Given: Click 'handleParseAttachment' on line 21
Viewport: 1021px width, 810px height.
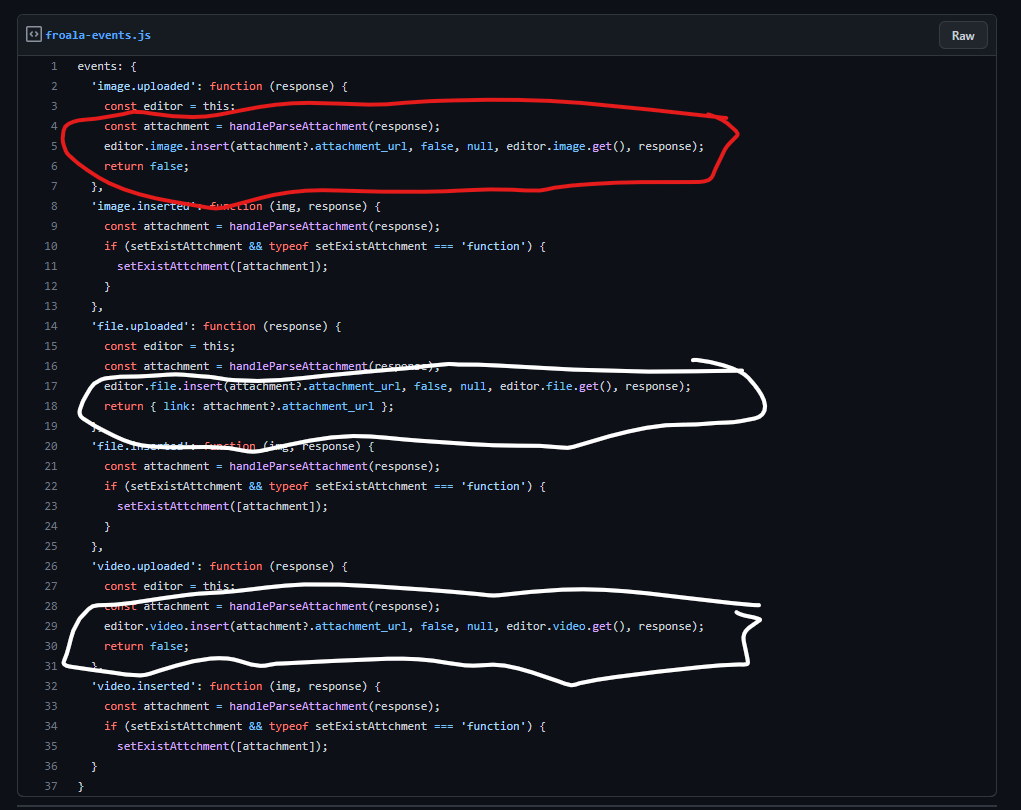Looking at the screenshot, I should point(298,466).
